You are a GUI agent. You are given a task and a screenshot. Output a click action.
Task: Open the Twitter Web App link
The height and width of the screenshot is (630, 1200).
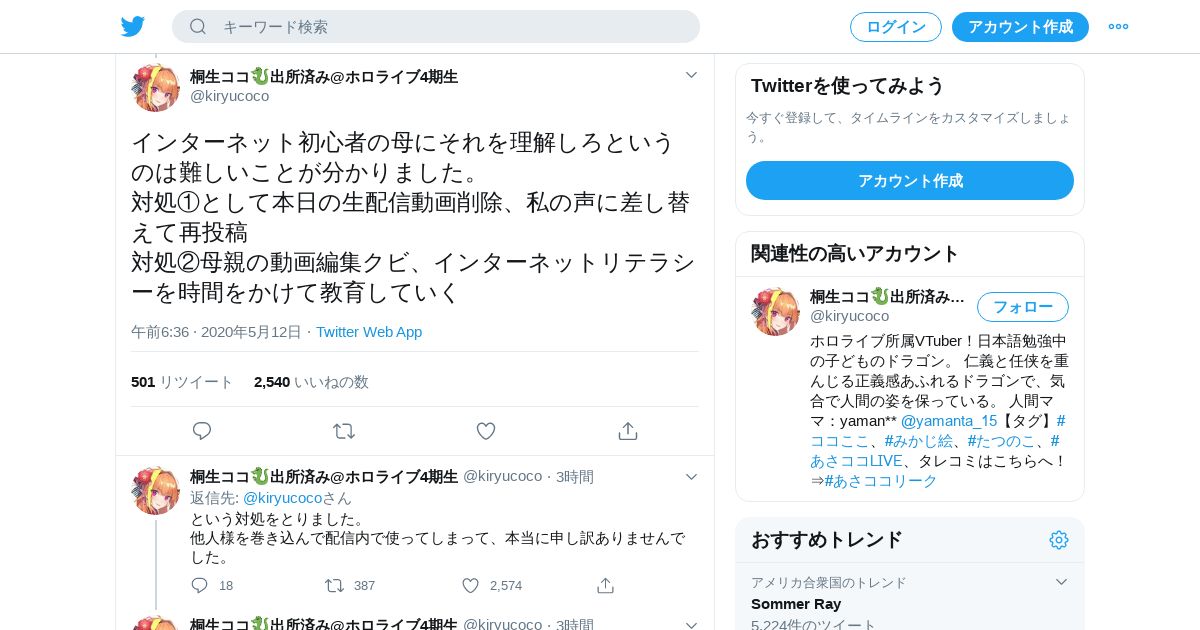click(x=369, y=332)
